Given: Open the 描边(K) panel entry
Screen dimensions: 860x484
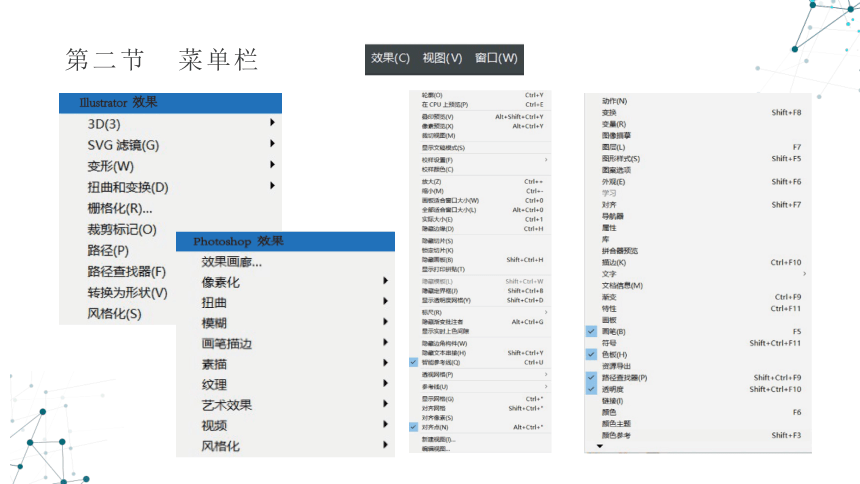Looking at the screenshot, I should click(698, 262).
